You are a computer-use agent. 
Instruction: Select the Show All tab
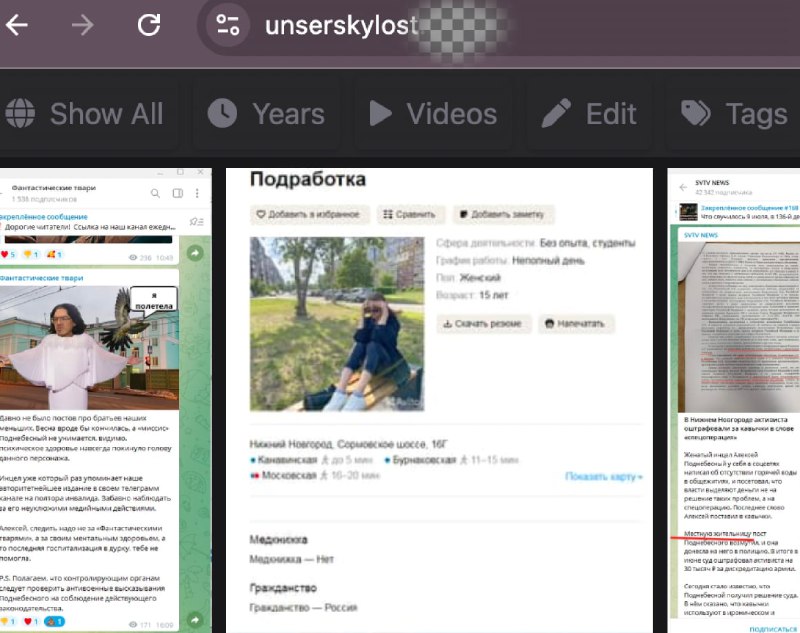(x=85, y=113)
